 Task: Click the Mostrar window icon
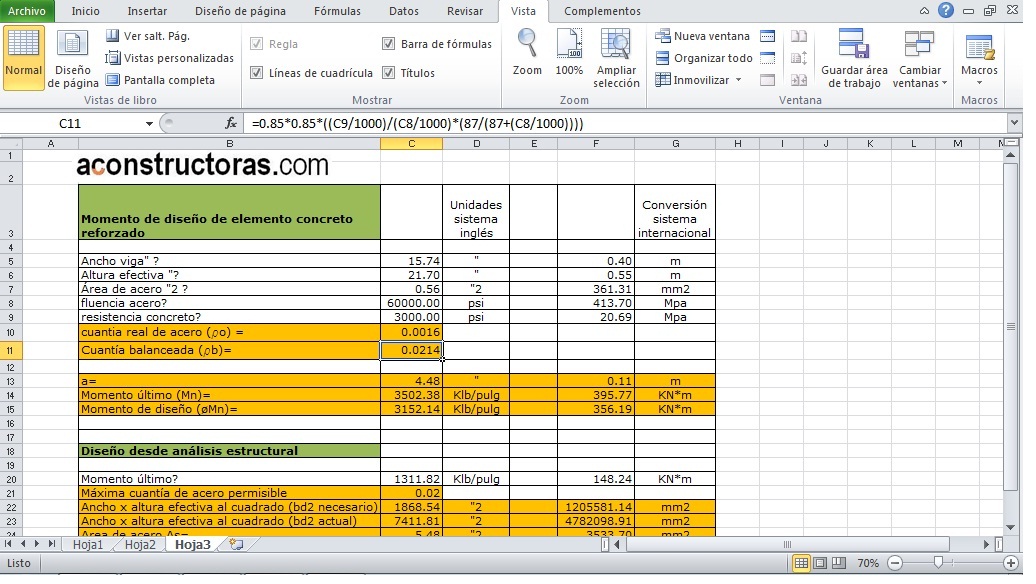click(x=767, y=80)
